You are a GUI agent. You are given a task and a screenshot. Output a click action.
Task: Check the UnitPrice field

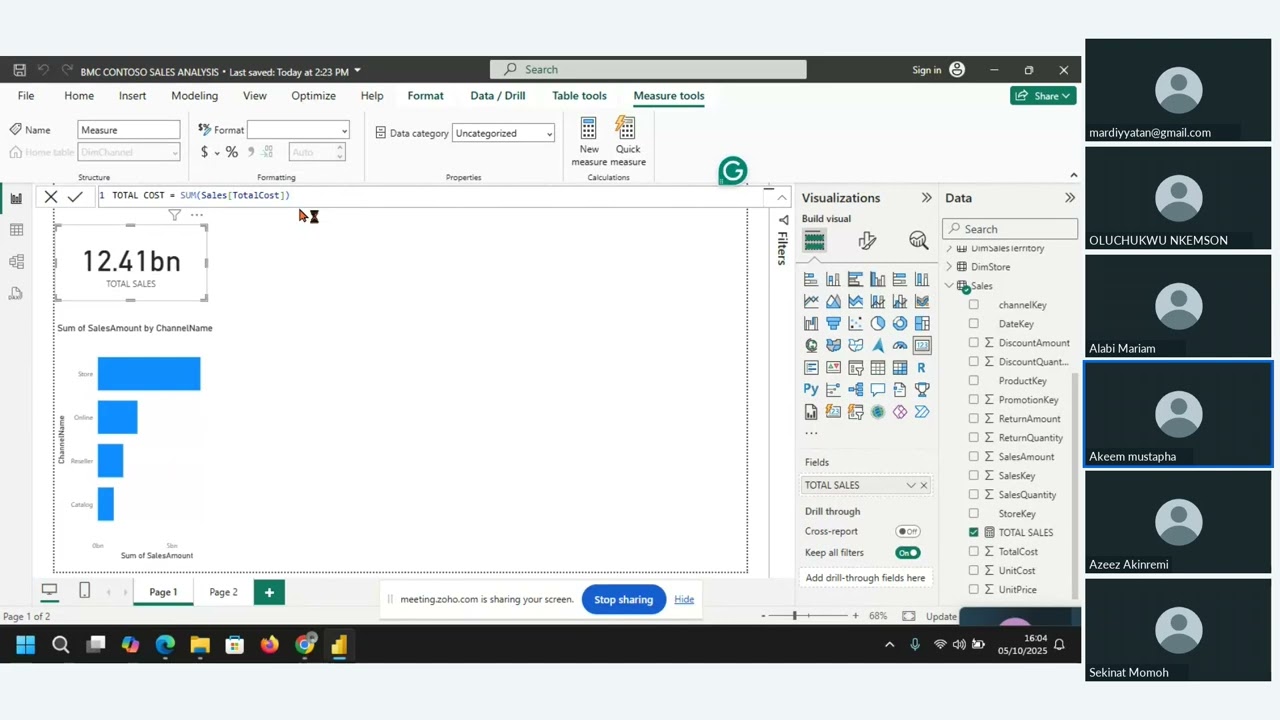pos(974,590)
